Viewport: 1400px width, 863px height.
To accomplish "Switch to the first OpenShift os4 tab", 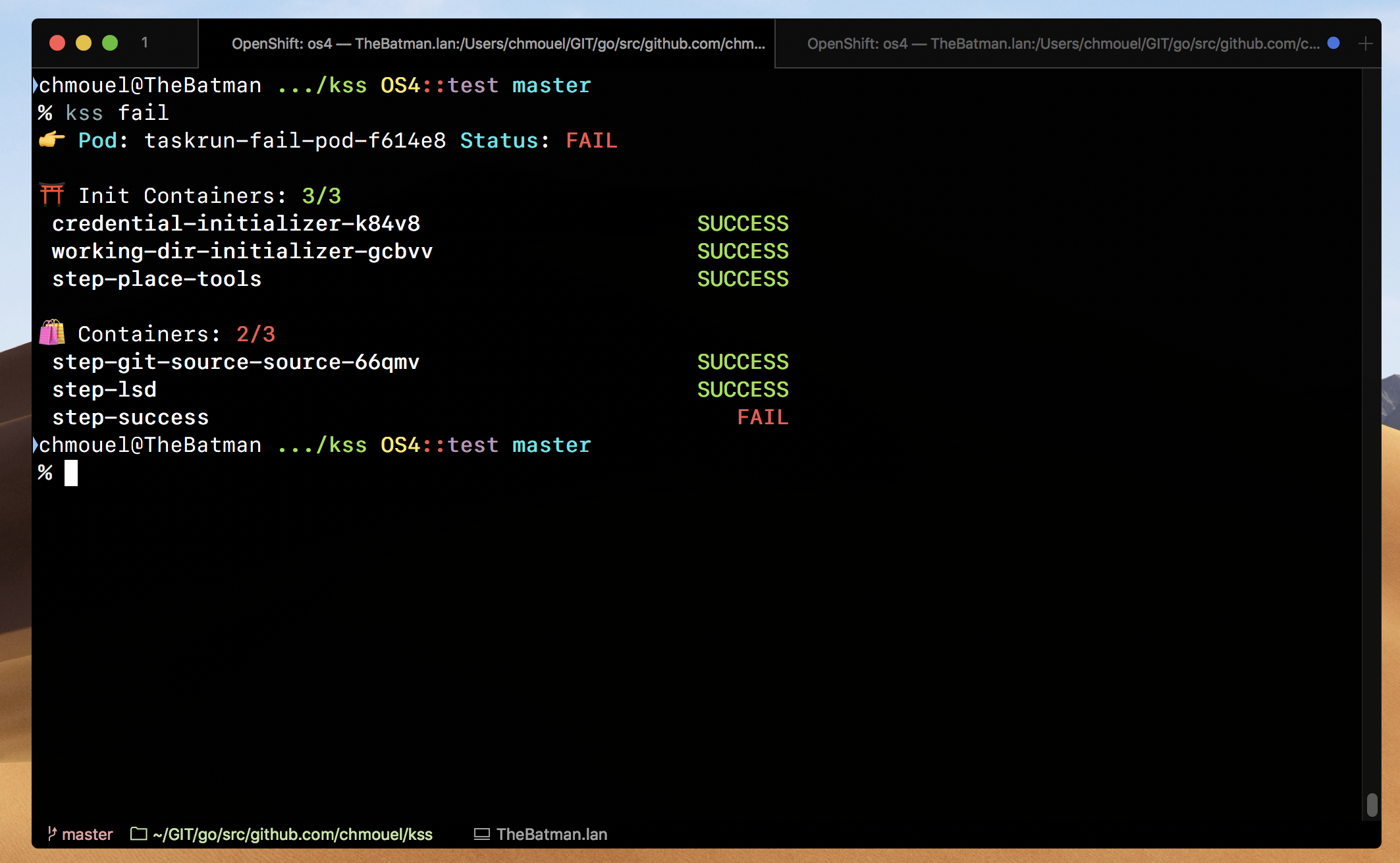I will (x=498, y=43).
